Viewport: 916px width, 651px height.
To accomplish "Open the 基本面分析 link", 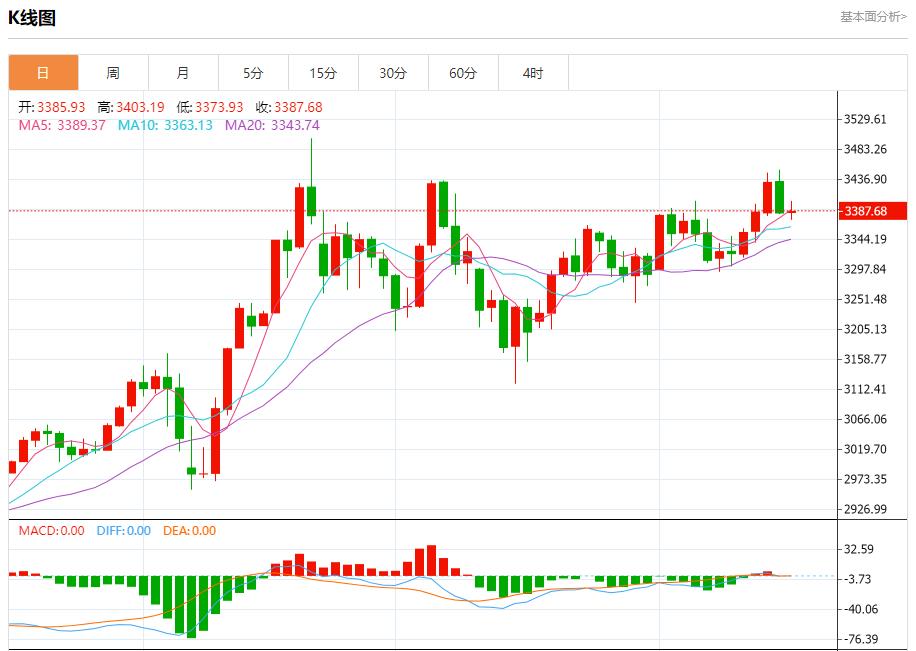I will point(873,17).
